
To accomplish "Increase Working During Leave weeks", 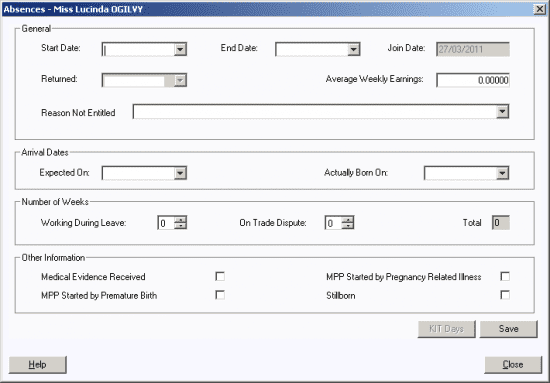I will (180, 220).
